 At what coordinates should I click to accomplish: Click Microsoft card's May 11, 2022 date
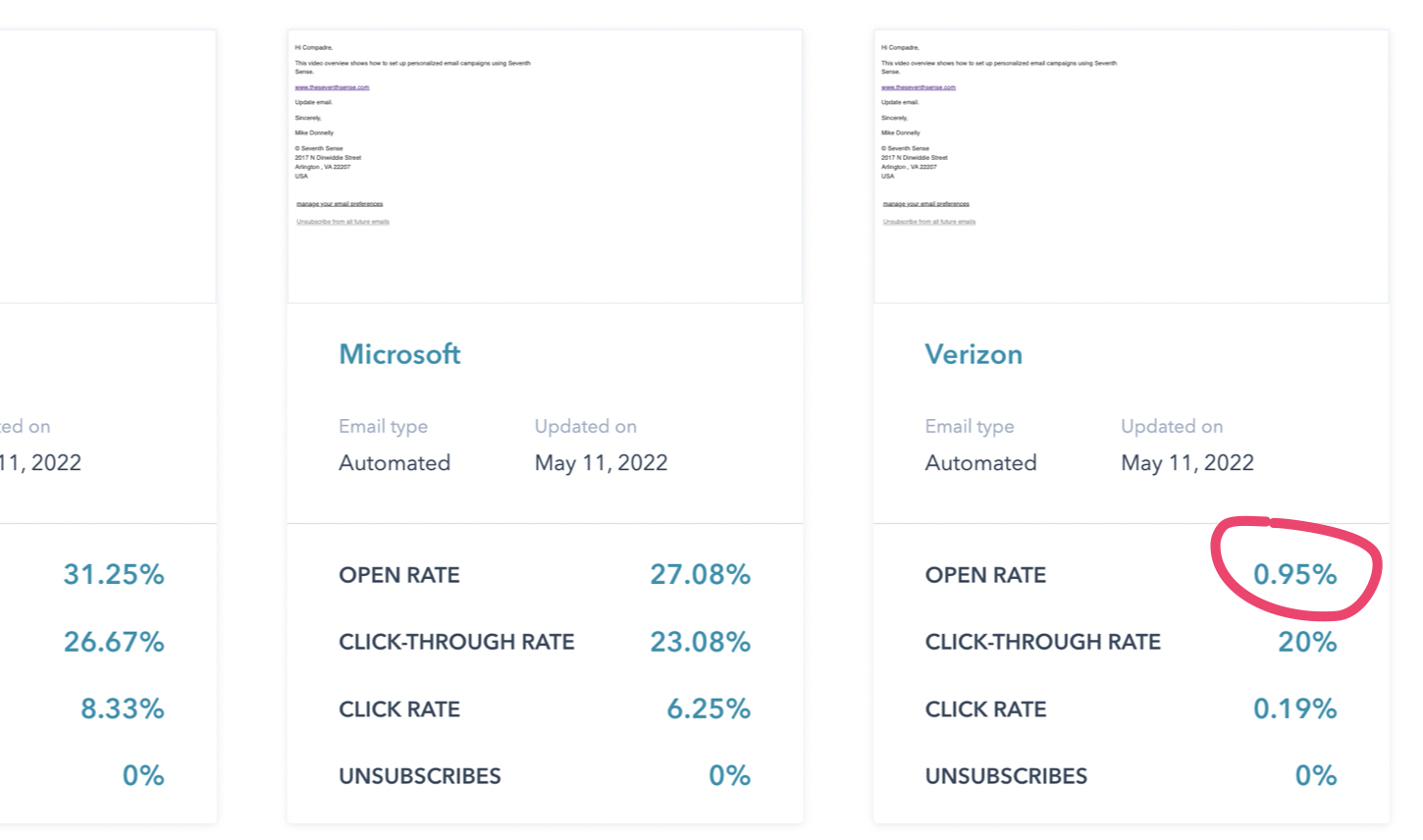coord(601,463)
